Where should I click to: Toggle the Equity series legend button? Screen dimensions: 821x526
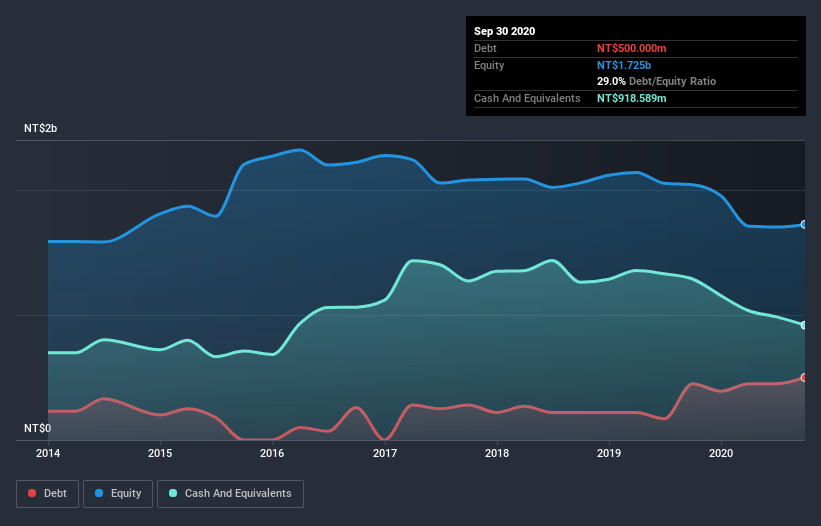[118, 494]
